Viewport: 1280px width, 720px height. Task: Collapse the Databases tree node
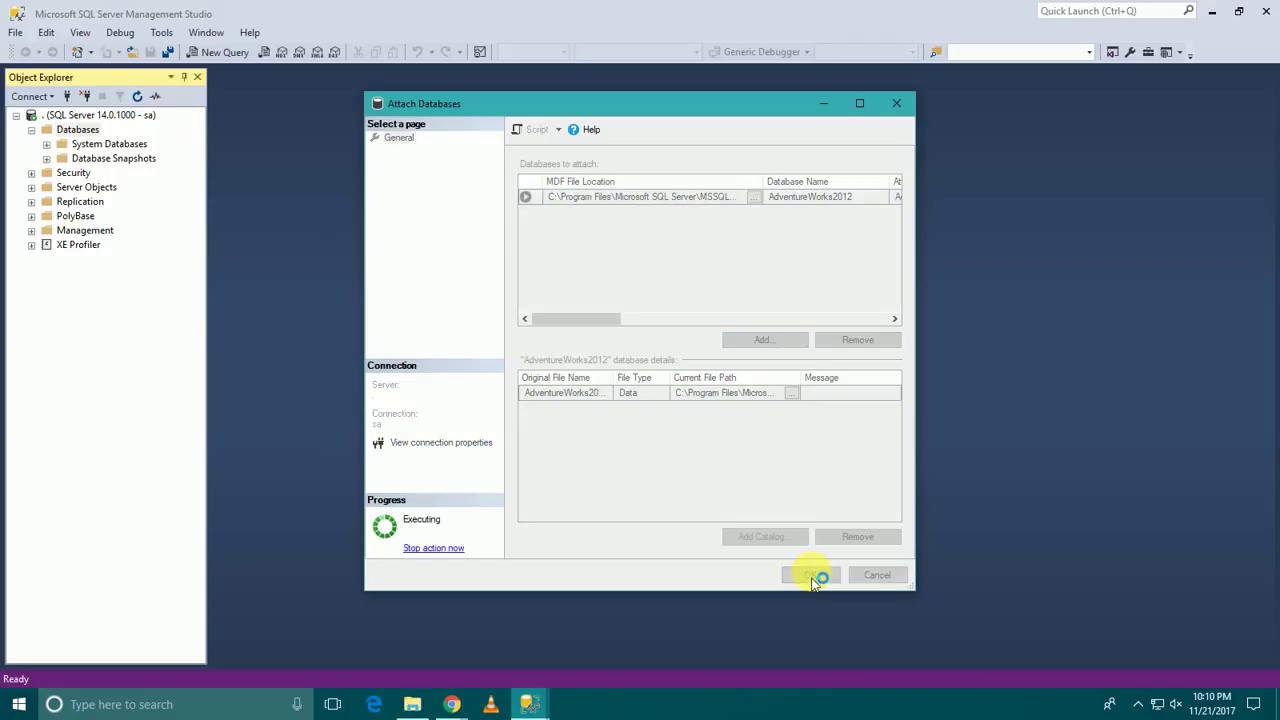pyautogui.click(x=31, y=130)
